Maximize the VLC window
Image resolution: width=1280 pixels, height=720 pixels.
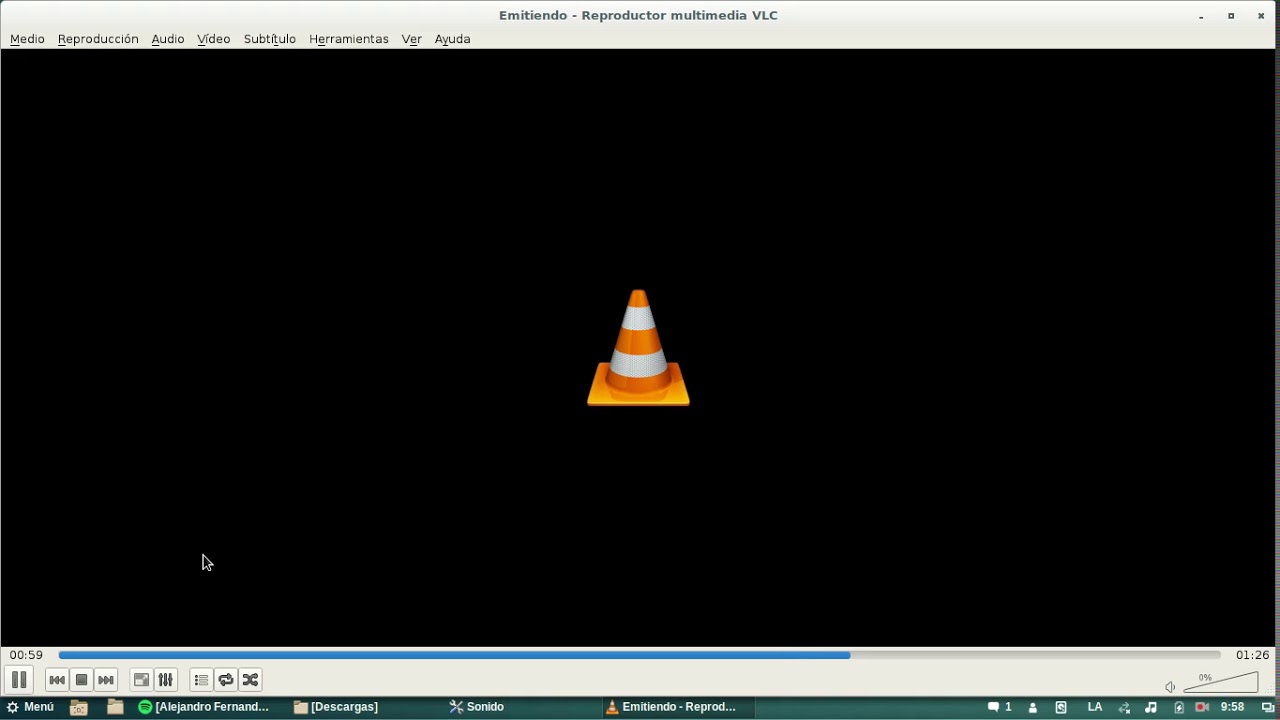point(1231,16)
